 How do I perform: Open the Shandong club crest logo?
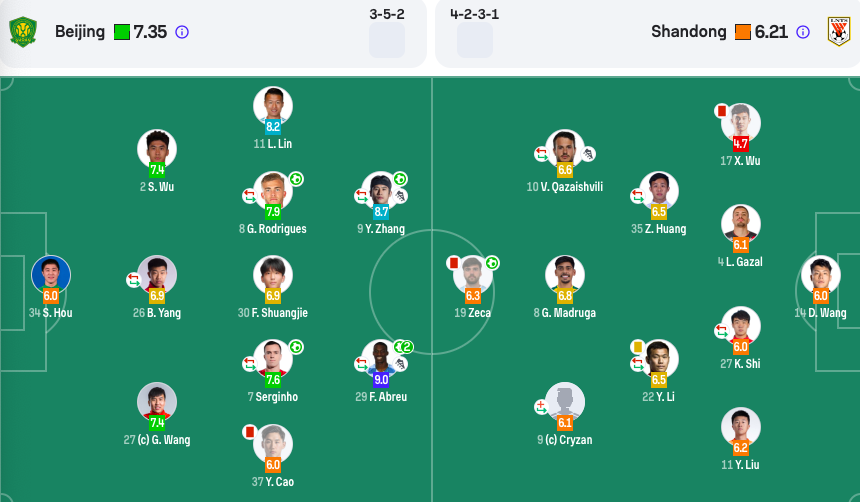(x=839, y=32)
